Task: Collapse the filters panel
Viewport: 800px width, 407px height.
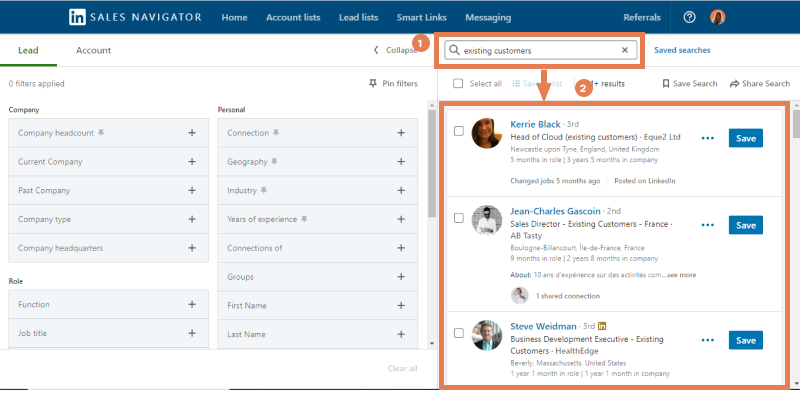Action: point(396,50)
